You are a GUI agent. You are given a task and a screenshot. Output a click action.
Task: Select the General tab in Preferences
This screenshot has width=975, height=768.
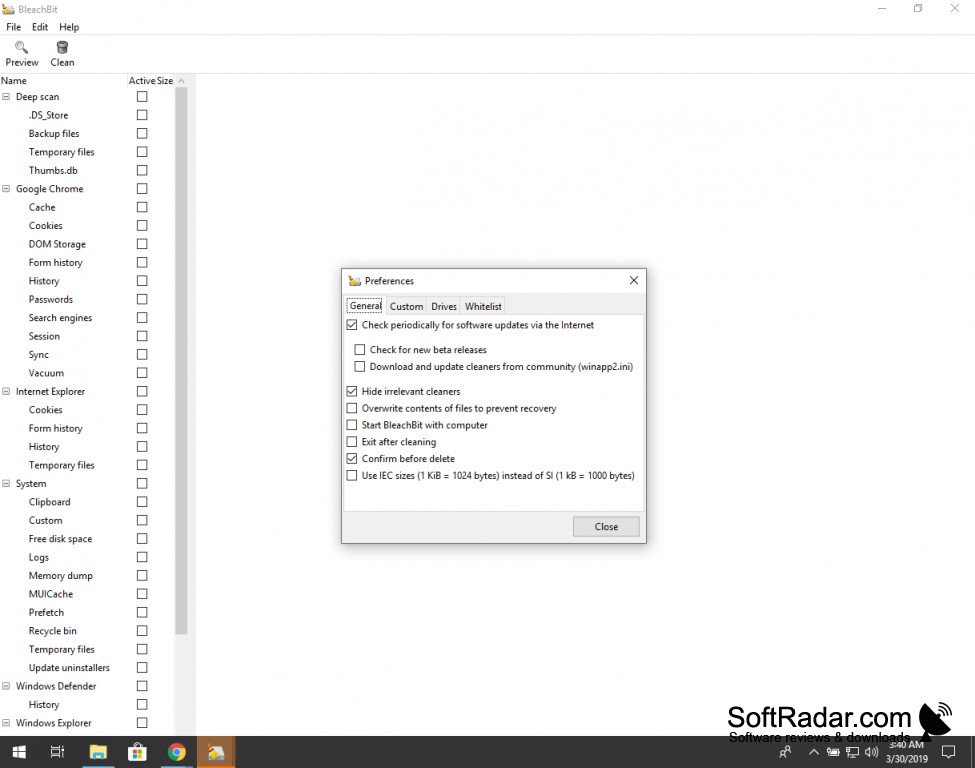366,306
